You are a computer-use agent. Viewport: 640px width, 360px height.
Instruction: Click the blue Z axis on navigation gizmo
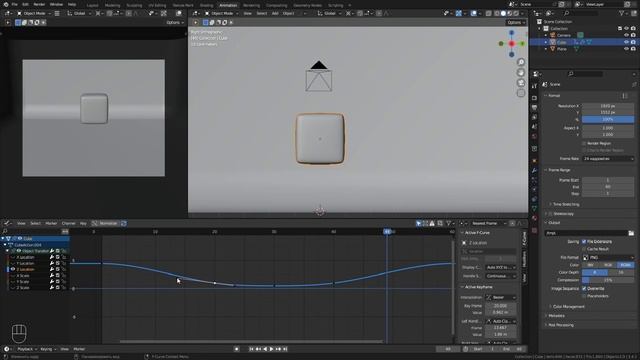point(511,33)
